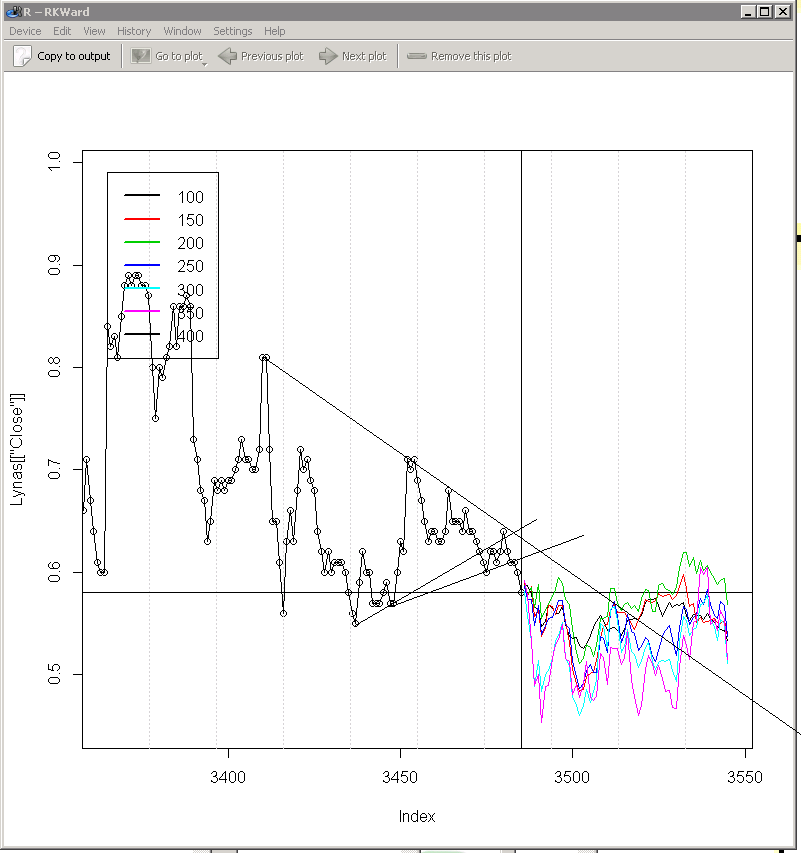Open the Device menu
Screen dimensions: 801x853
pos(25,31)
